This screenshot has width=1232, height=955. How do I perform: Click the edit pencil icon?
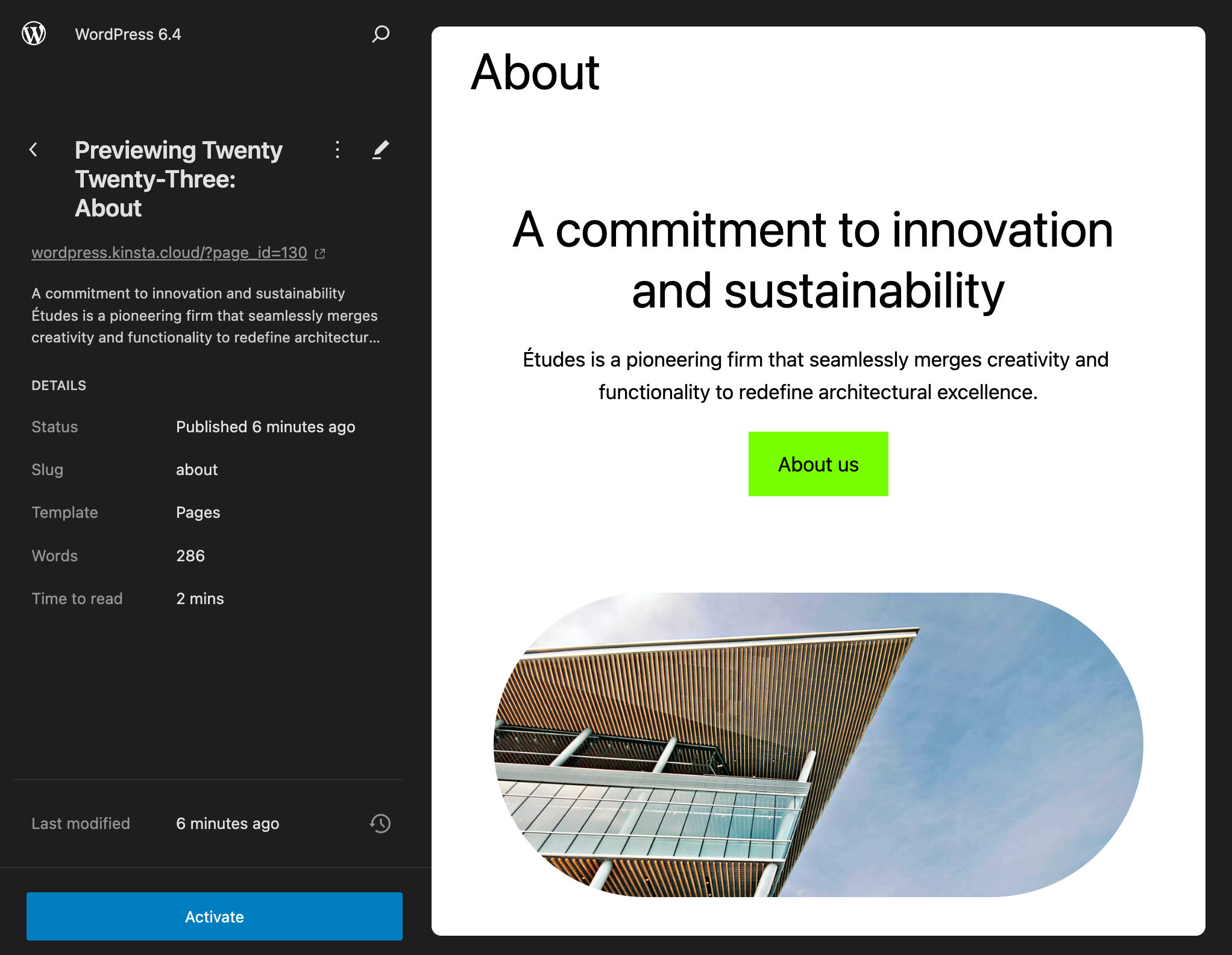[x=380, y=150]
